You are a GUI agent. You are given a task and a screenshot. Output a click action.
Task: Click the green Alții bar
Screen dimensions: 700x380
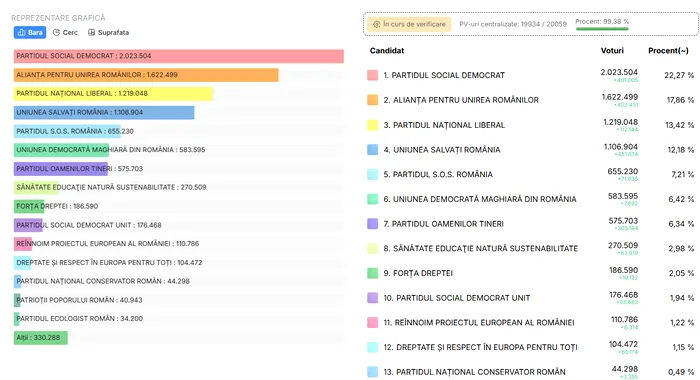coord(41,338)
